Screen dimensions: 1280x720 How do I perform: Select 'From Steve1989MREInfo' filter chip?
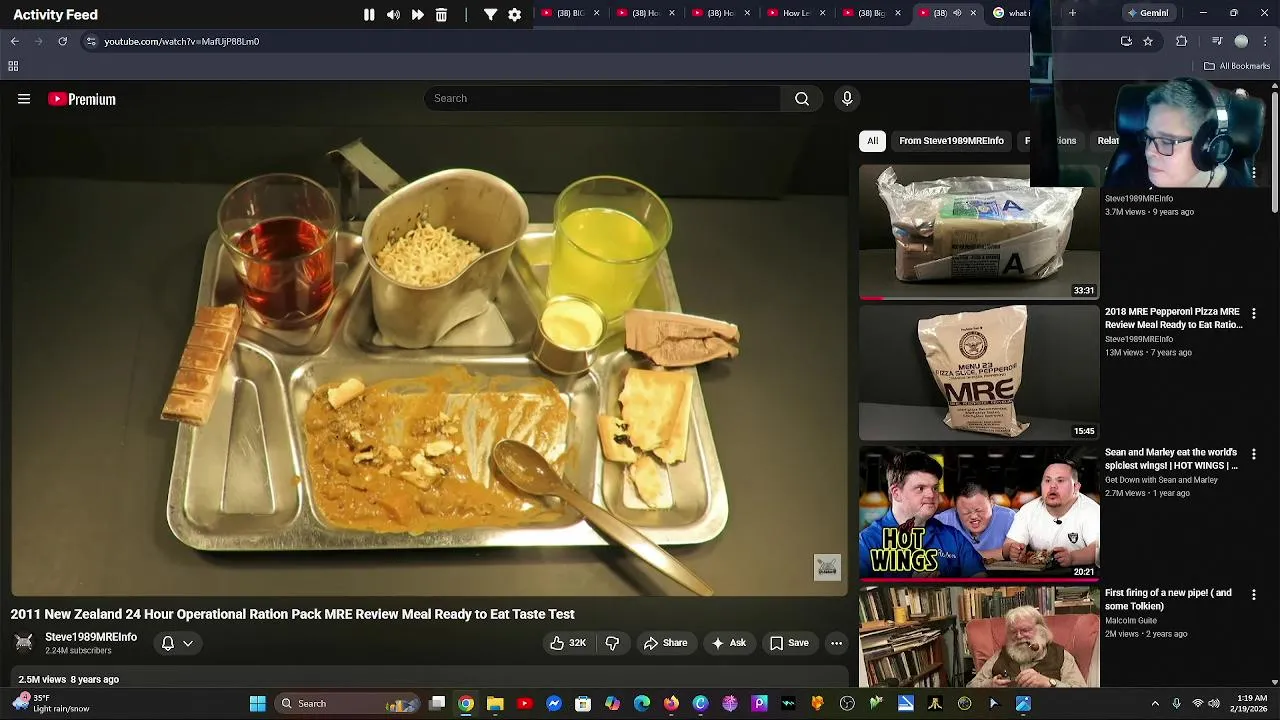click(951, 141)
